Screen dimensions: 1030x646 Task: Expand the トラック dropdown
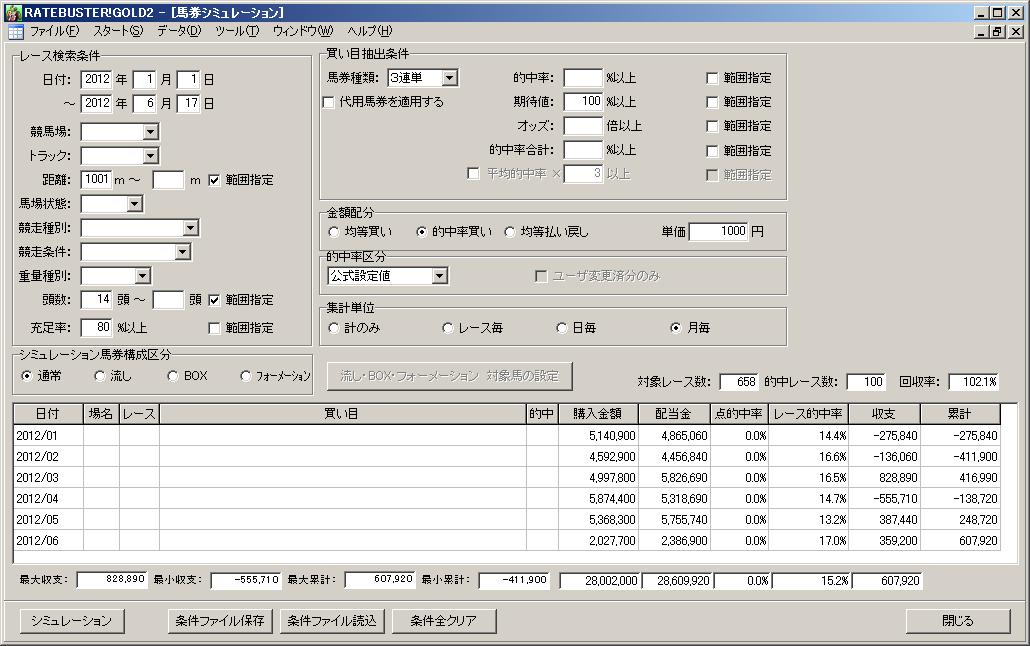tap(150, 156)
